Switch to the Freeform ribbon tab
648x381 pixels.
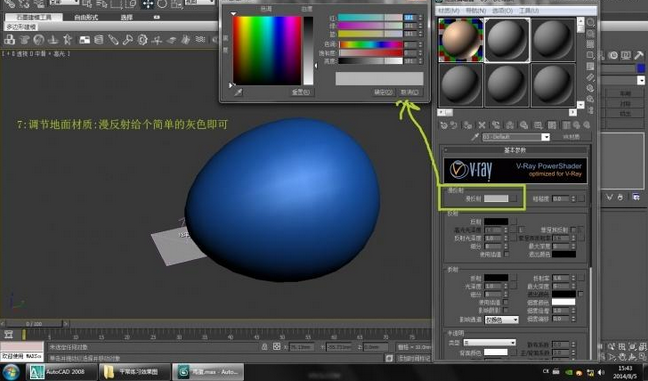click(x=86, y=17)
